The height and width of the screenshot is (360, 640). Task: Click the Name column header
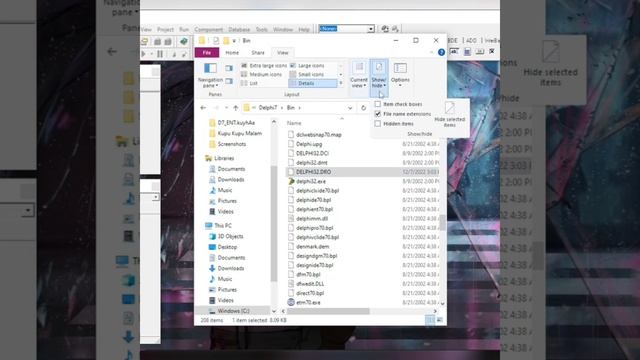point(294,123)
